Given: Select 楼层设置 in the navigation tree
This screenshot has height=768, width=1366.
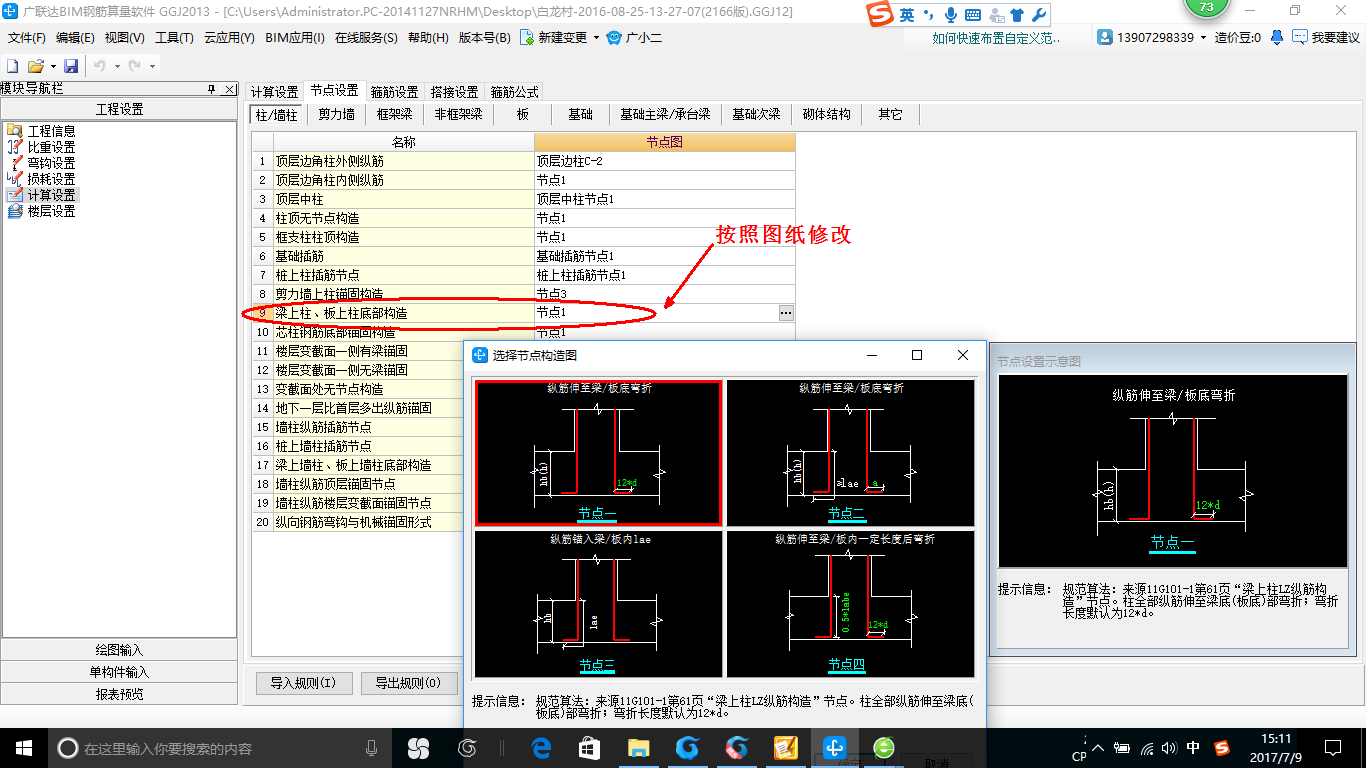Looking at the screenshot, I should point(51,211).
